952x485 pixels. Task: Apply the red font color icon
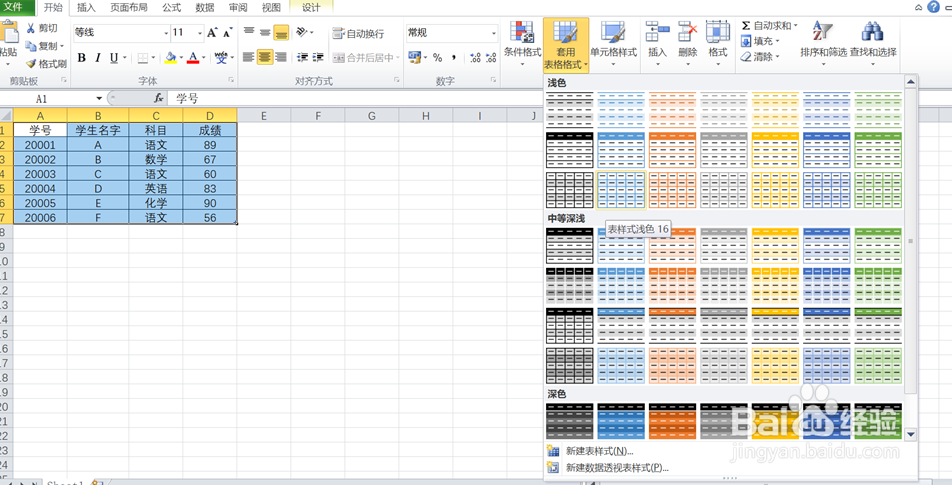[193, 58]
